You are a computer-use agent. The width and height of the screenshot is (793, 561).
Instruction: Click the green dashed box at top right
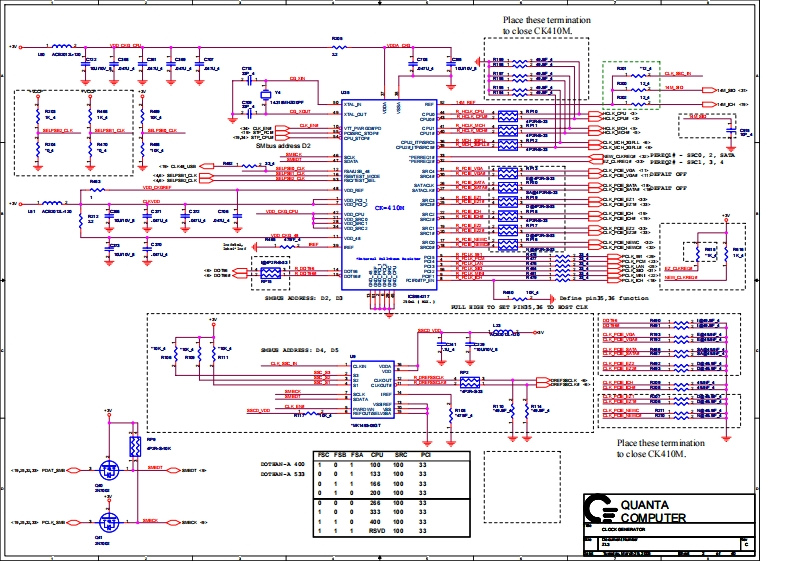634,77
